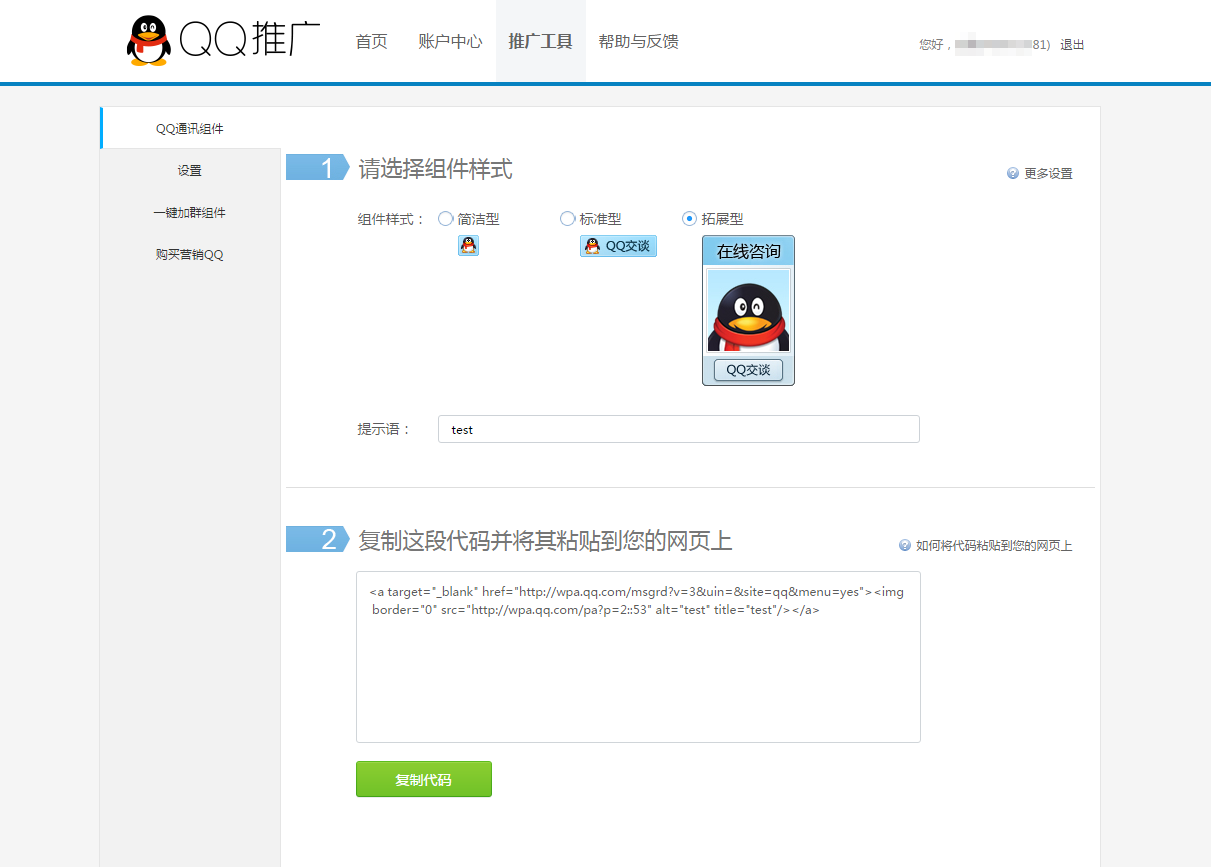Image resolution: width=1211 pixels, height=867 pixels.
Task: Click the blue step 1 arrow badge
Action: coord(317,168)
